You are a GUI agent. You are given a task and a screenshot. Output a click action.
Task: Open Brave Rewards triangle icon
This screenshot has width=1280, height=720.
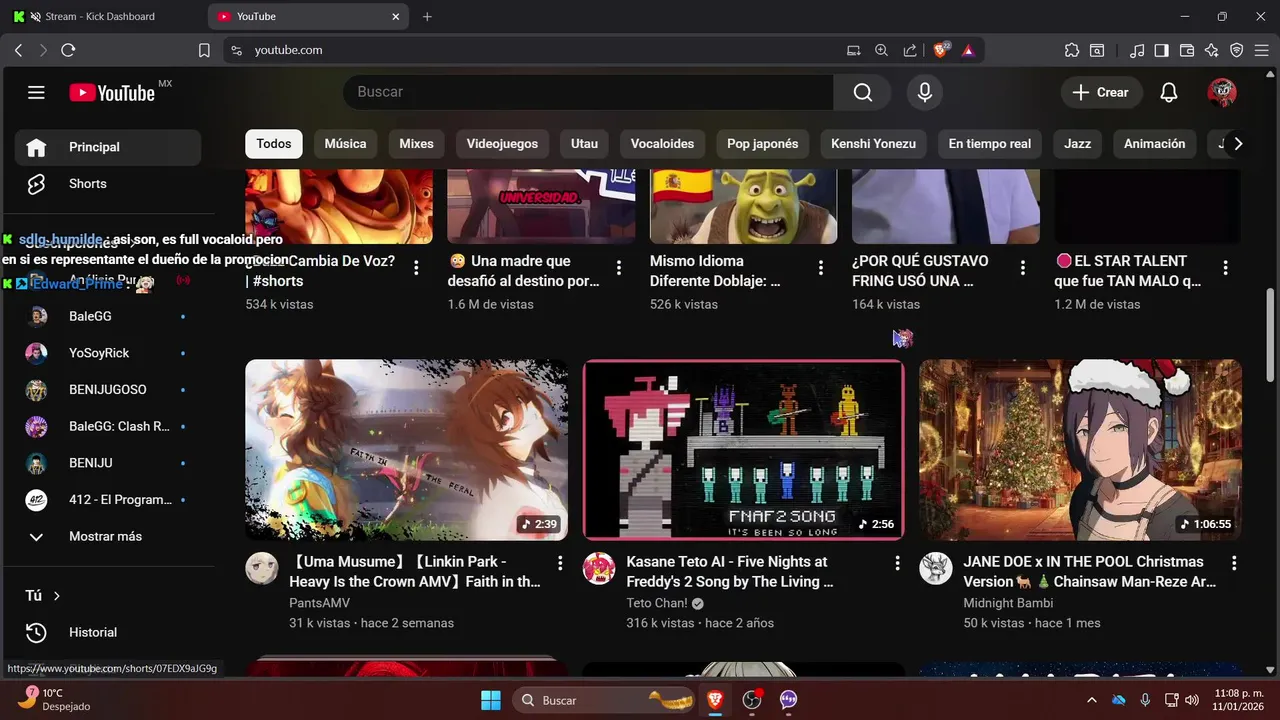968,50
